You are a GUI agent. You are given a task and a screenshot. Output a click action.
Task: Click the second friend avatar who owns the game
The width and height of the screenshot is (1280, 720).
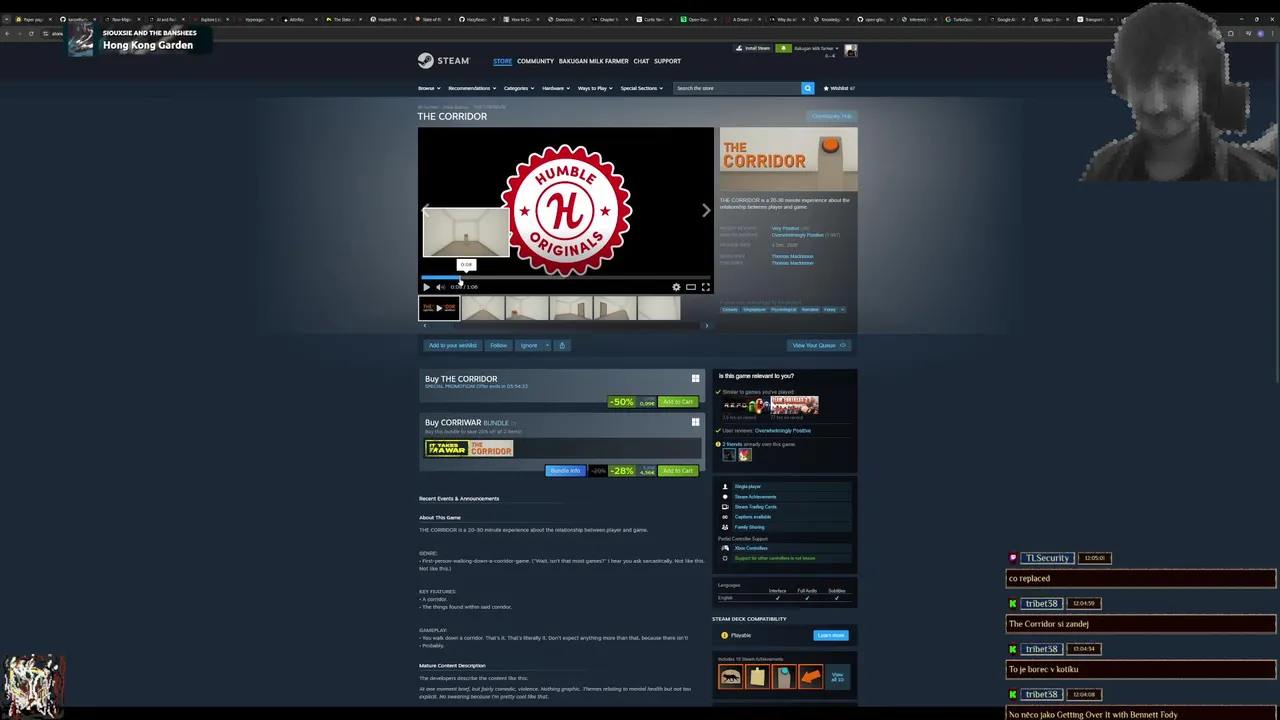tap(744, 455)
